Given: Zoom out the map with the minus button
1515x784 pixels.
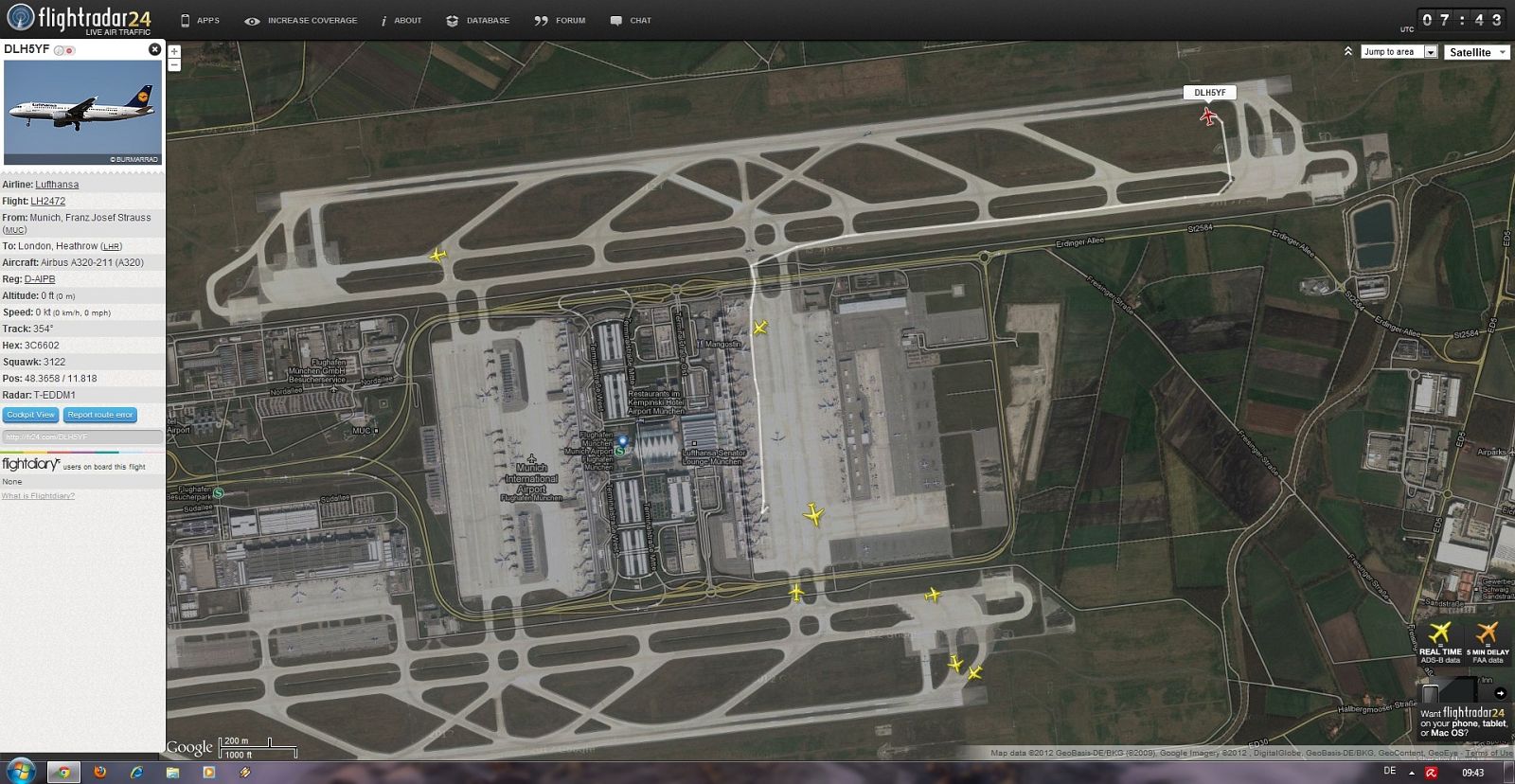Looking at the screenshot, I should 174,65.
